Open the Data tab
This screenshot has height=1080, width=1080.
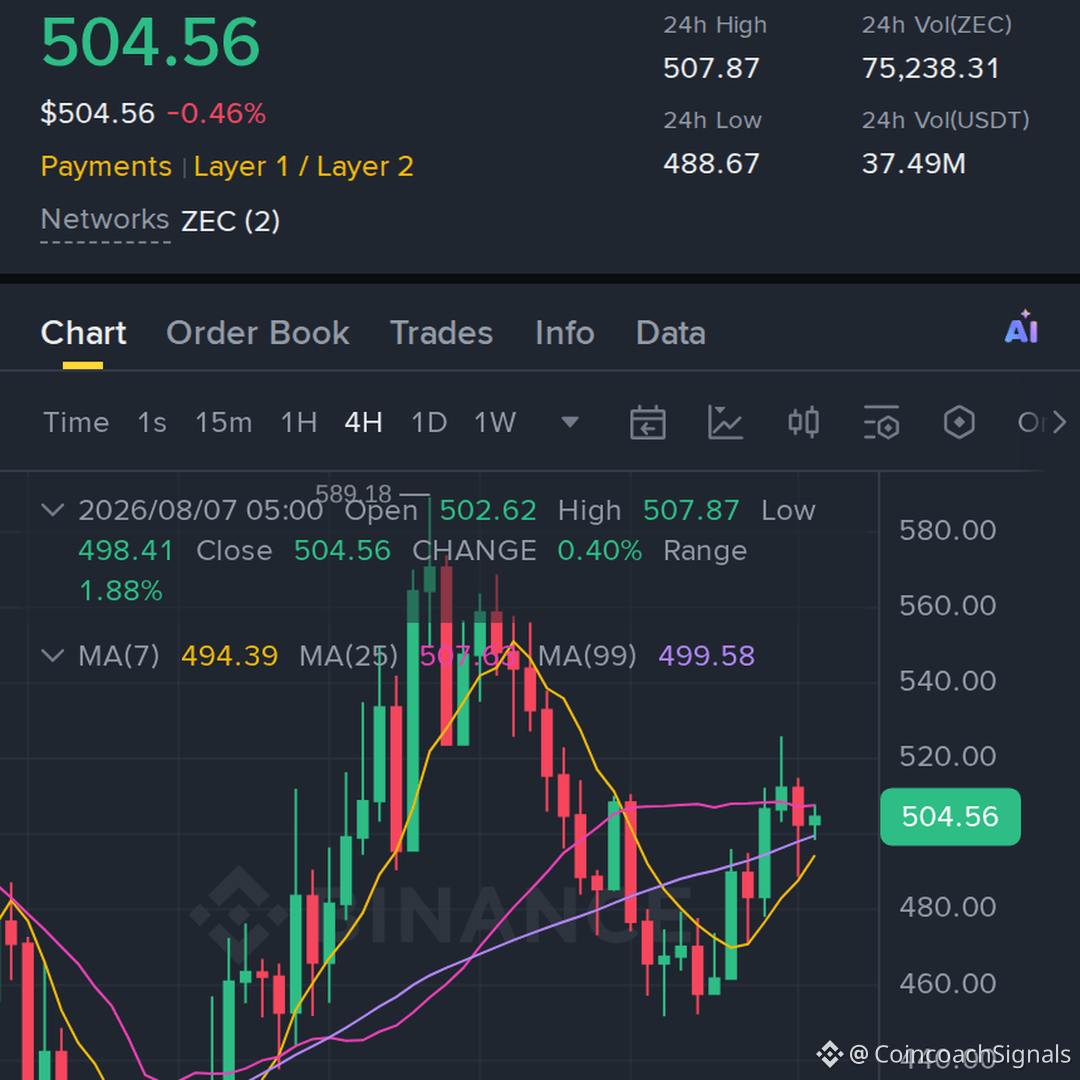(671, 333)
